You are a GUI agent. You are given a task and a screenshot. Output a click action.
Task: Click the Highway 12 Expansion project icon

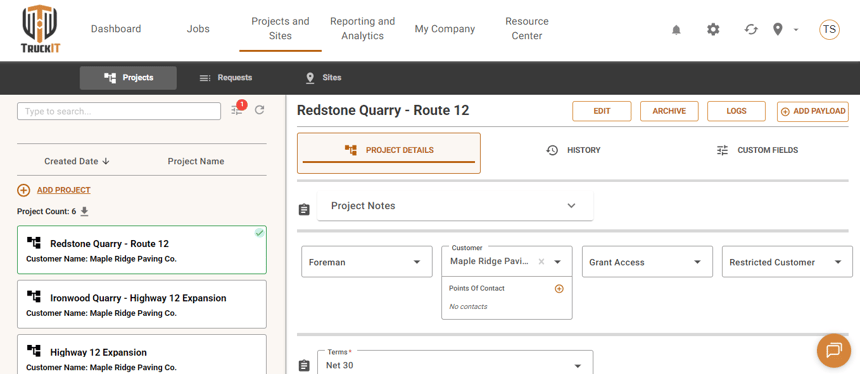[34, 350]
